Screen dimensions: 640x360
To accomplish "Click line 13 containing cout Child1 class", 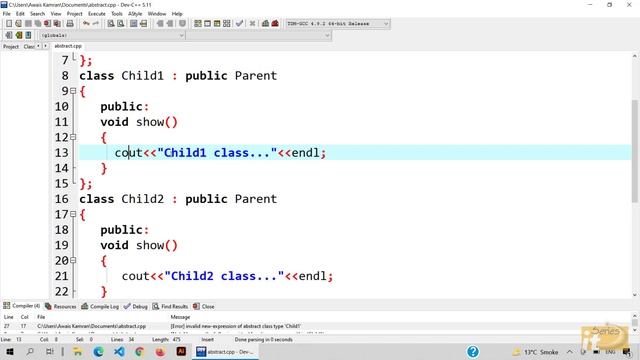I will [355, 153].
